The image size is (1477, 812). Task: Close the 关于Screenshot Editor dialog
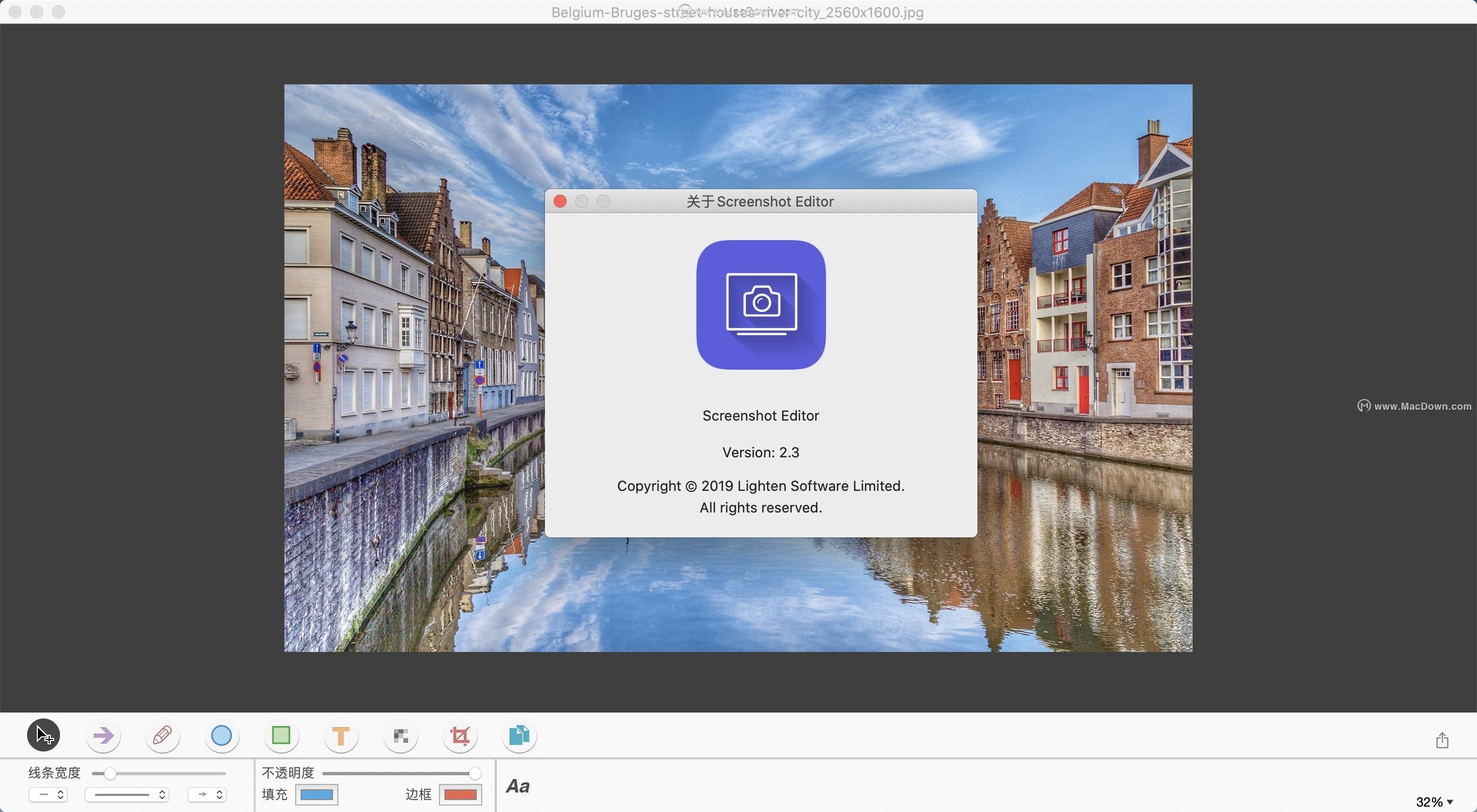560,201
